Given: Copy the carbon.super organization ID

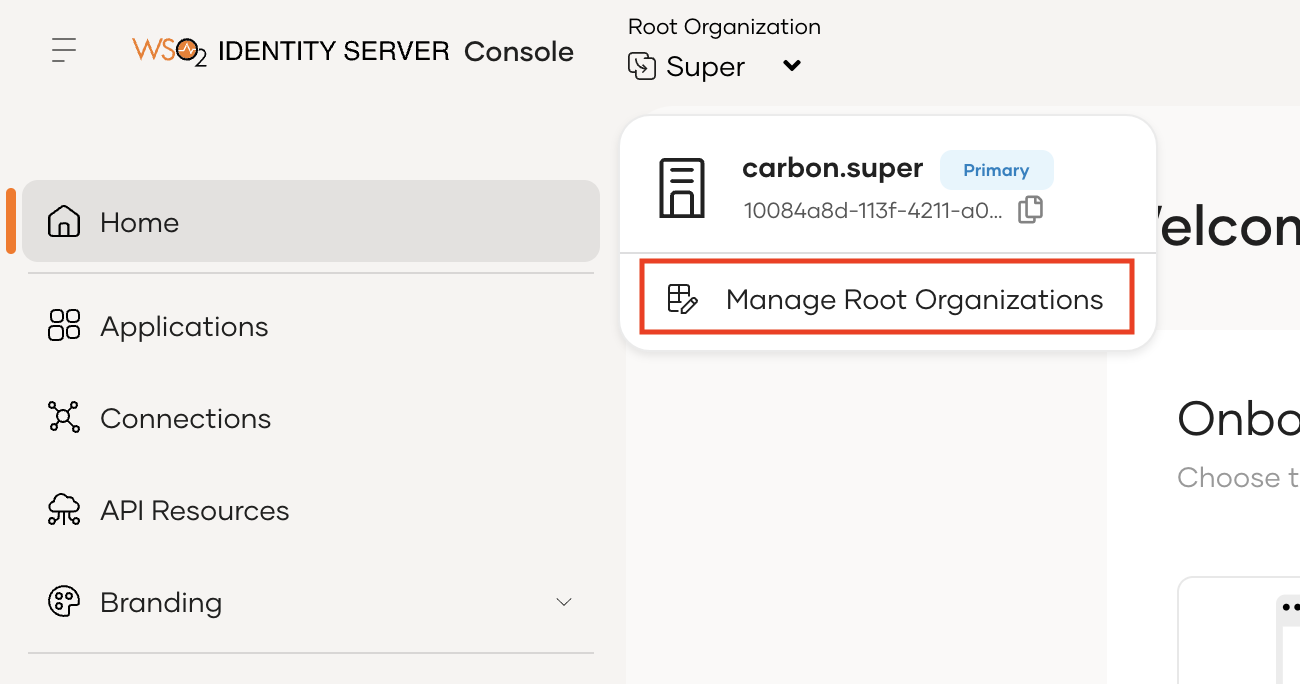Looking at the screenshot, I should tap(1030, 210).
